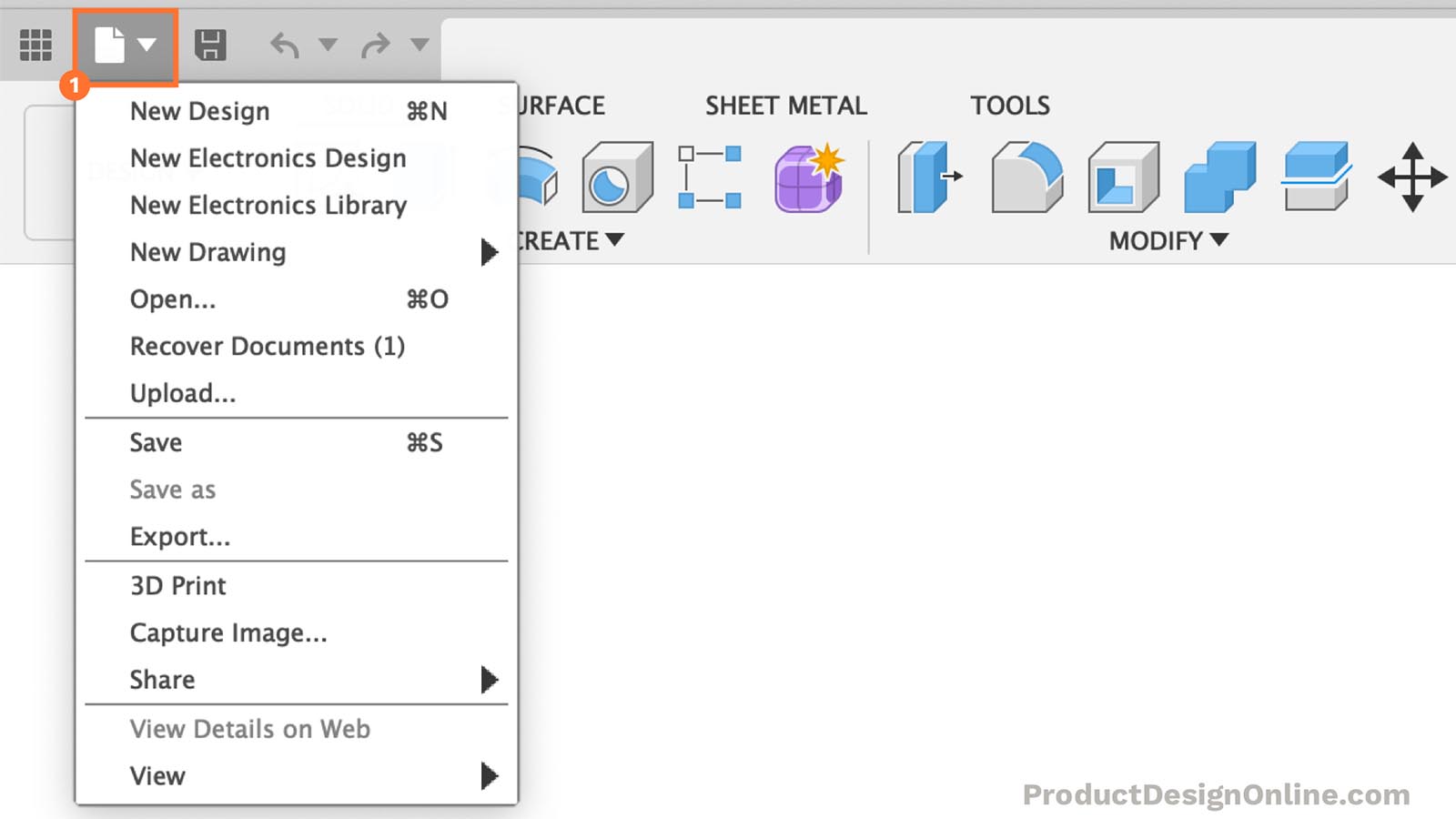1456x819 pixels.
Task: Select the Shell tool icon
Action: [1124, 177]
